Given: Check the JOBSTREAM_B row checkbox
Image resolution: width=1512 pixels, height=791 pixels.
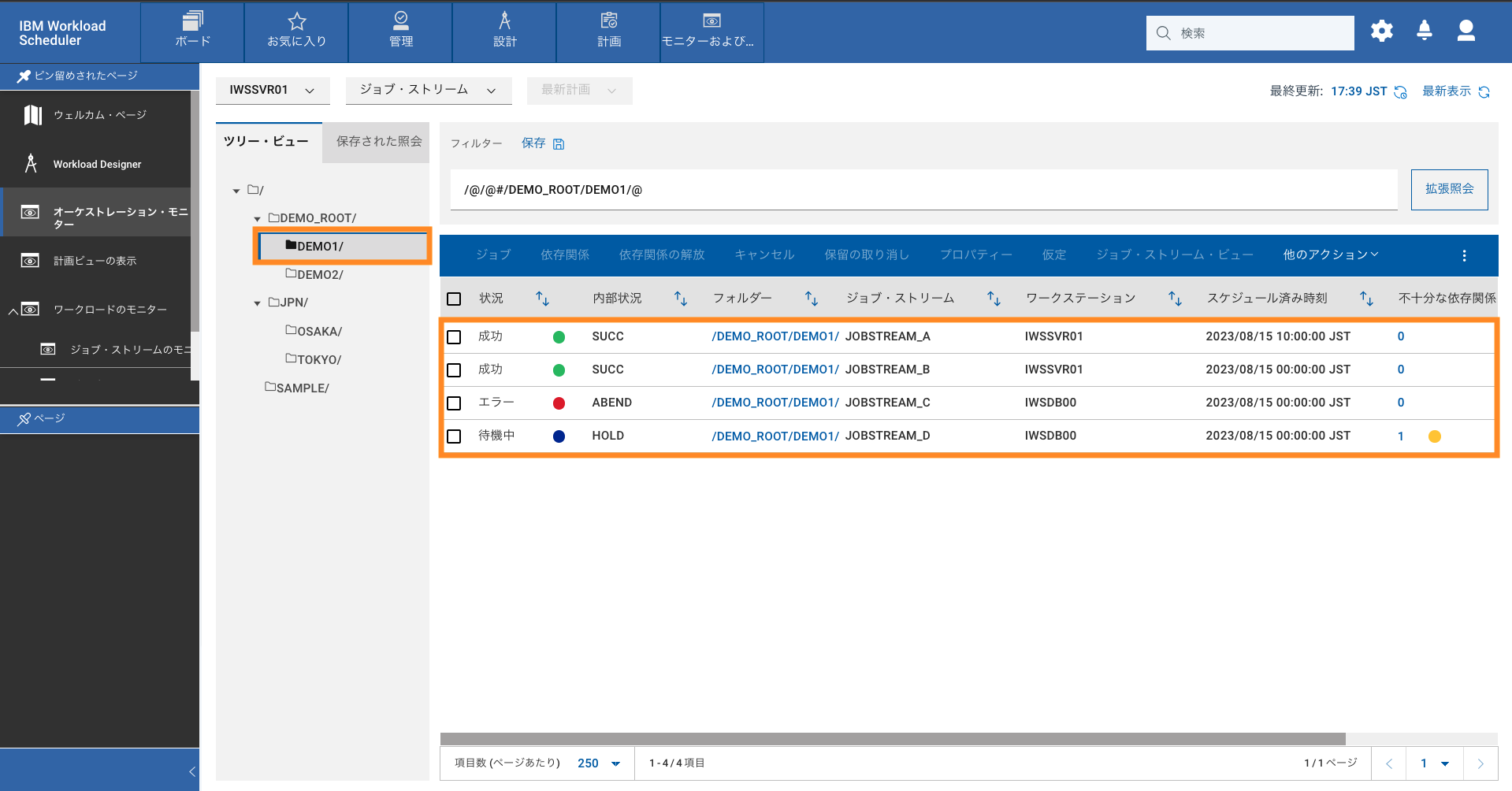Looking at the screenshot, I should pos(454,370).
